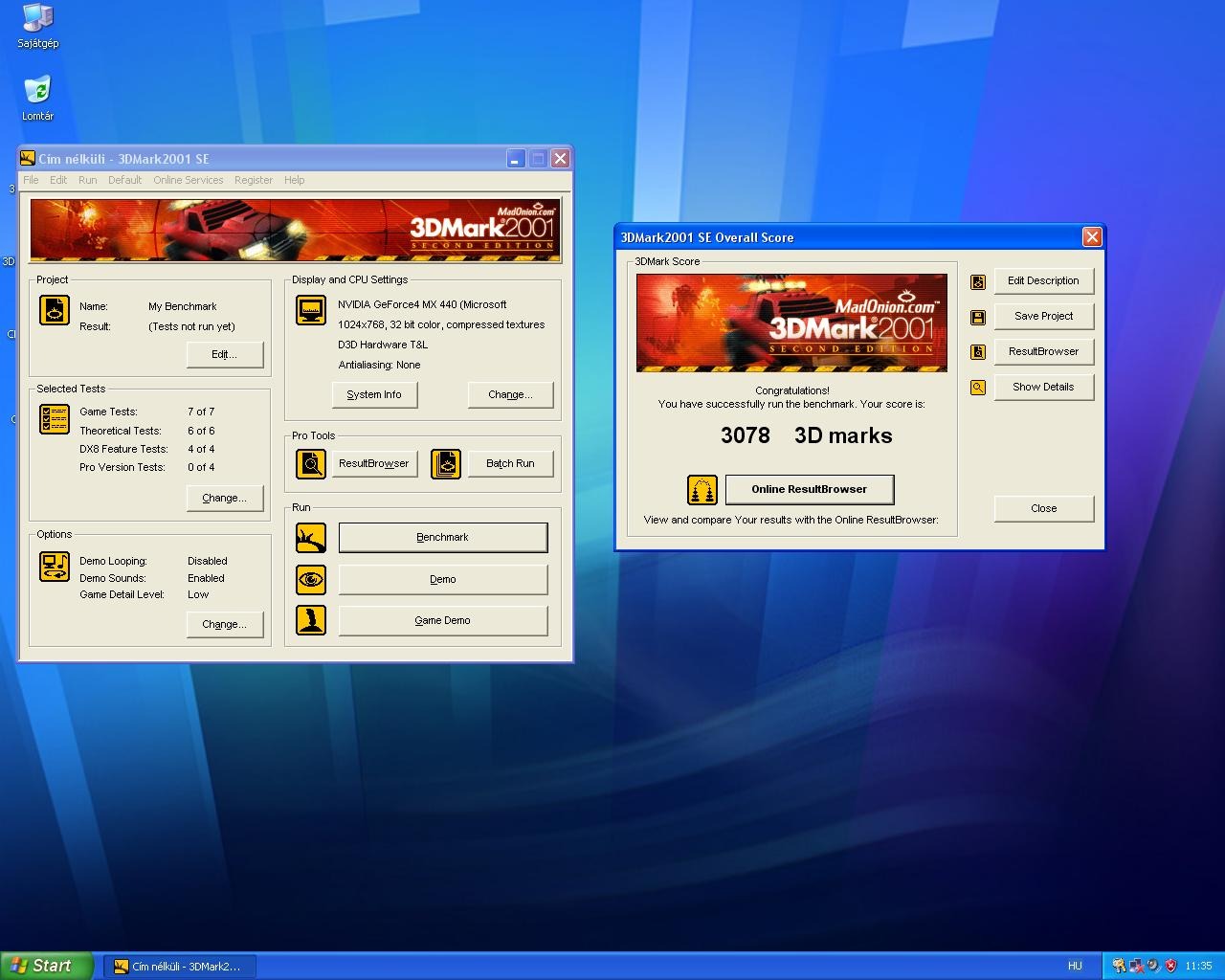The height and width of the screenshot is (980, 1225).
Task: Click the 'Antialiasing: None' text
Action: pyautogui.click(x=379, y=365)
